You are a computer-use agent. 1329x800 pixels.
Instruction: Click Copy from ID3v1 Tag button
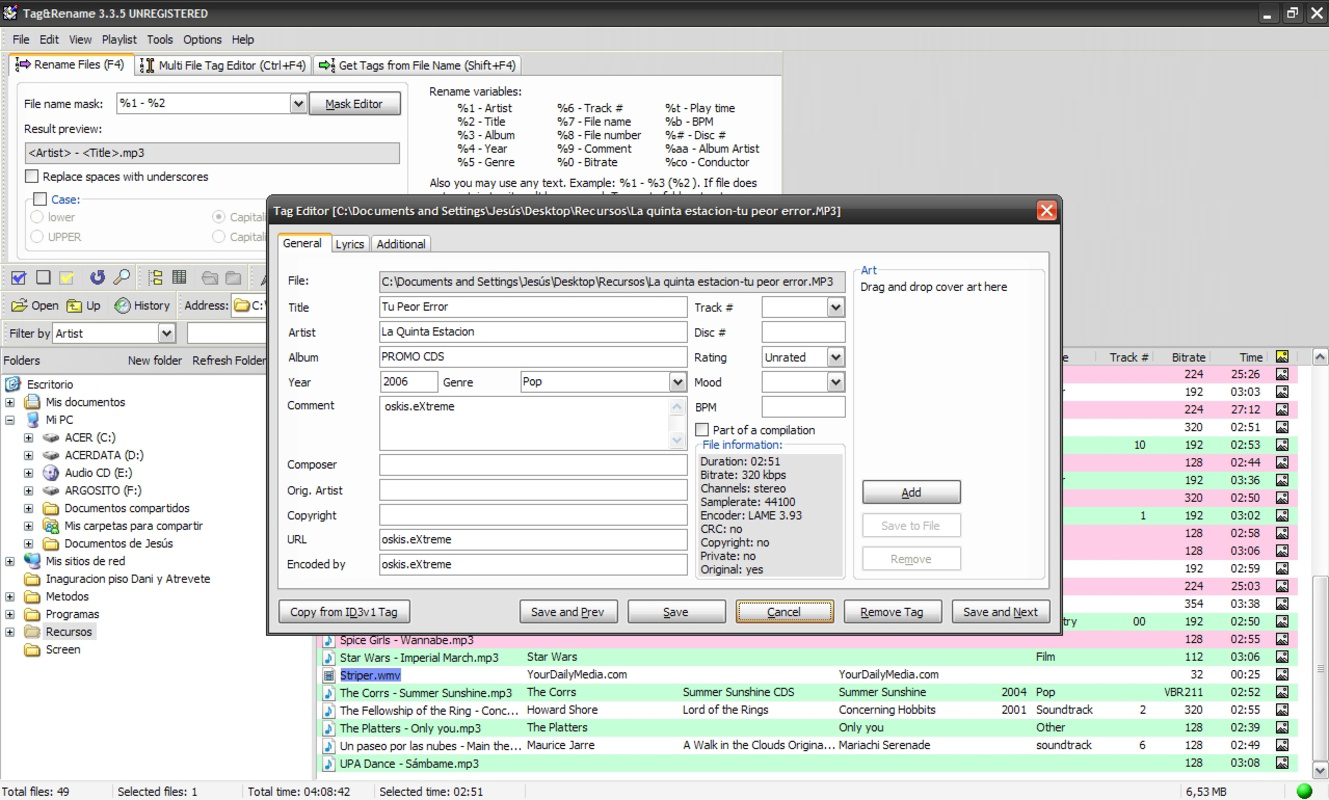pyautogui.click(x=344, y=612)
